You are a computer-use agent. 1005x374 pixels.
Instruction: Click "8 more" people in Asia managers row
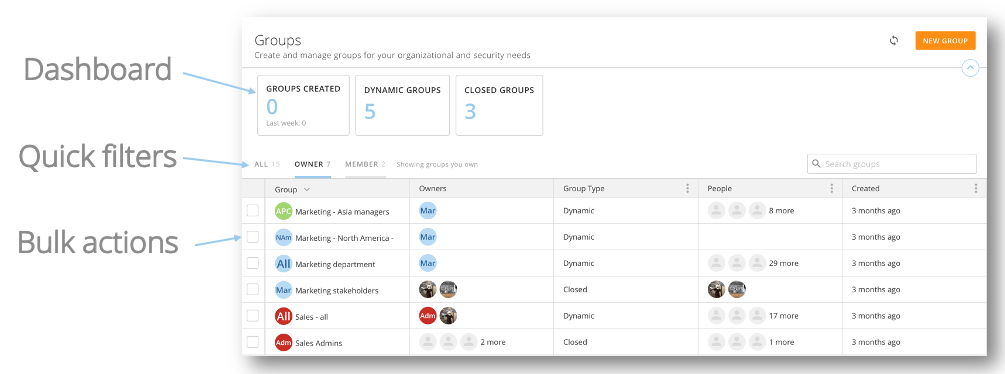click(x=781, y=210)
